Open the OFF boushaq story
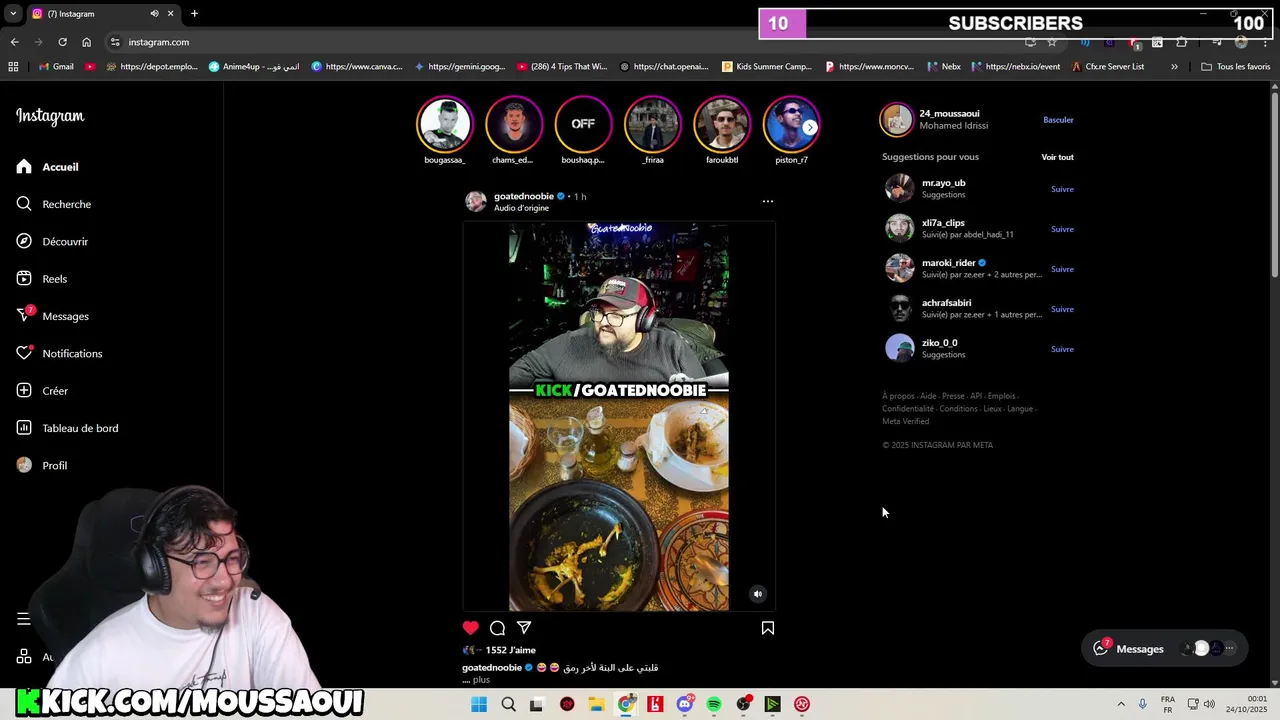1280x720 pixels. coord(583,124)
